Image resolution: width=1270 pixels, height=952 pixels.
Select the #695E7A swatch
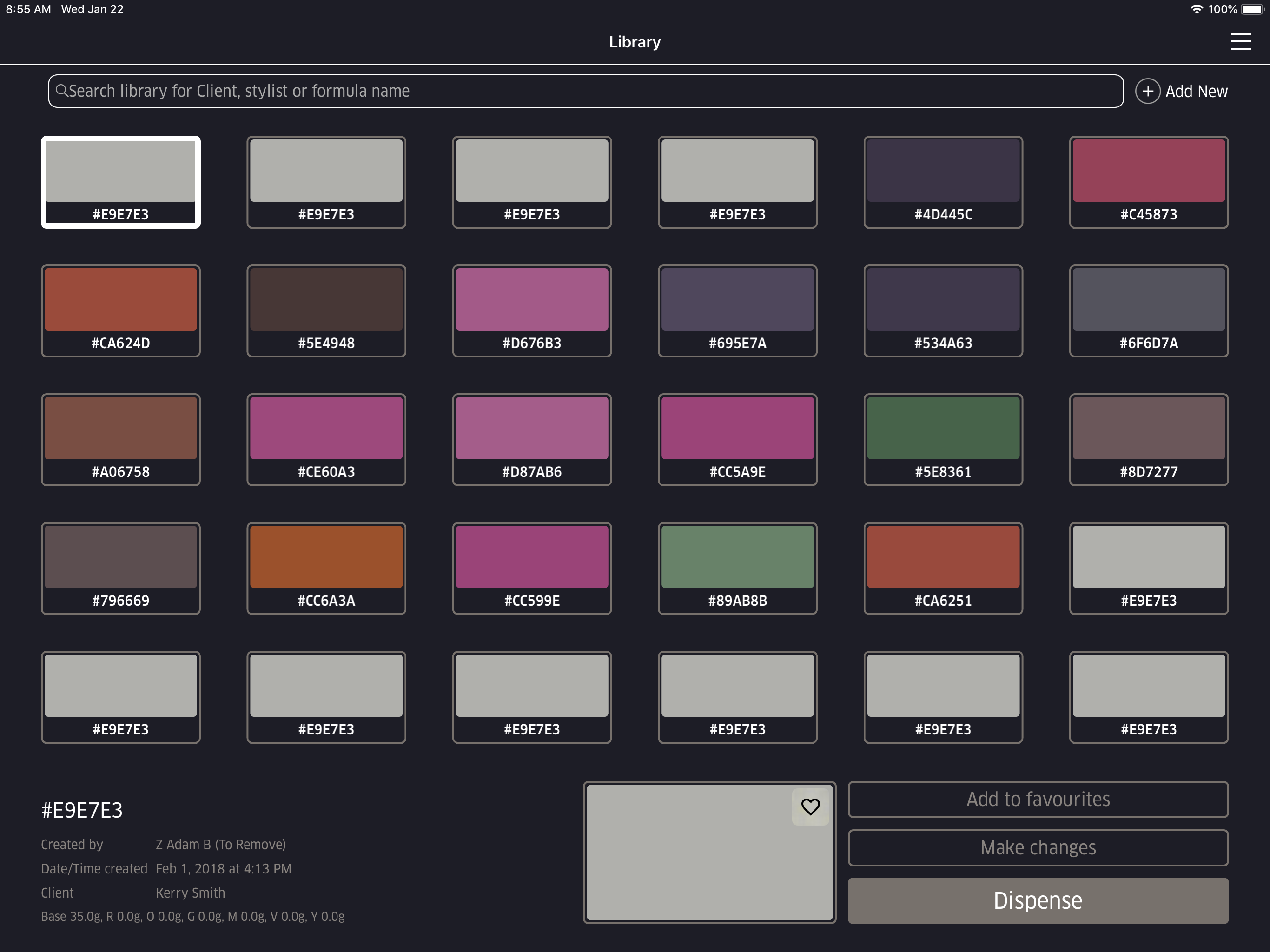tap(737, 311)
